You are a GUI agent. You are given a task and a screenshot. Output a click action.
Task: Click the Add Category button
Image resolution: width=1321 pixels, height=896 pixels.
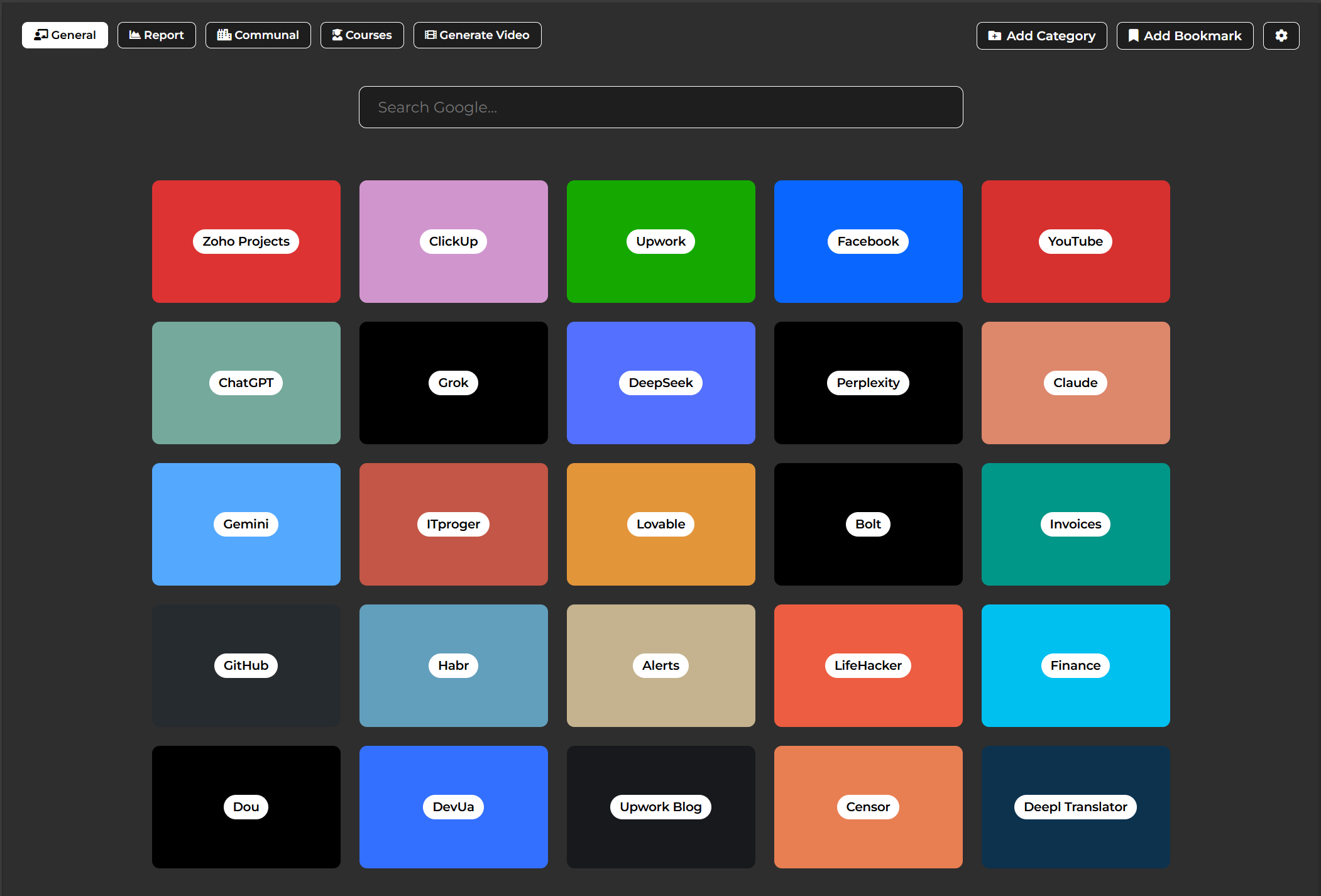(1041, 36)
